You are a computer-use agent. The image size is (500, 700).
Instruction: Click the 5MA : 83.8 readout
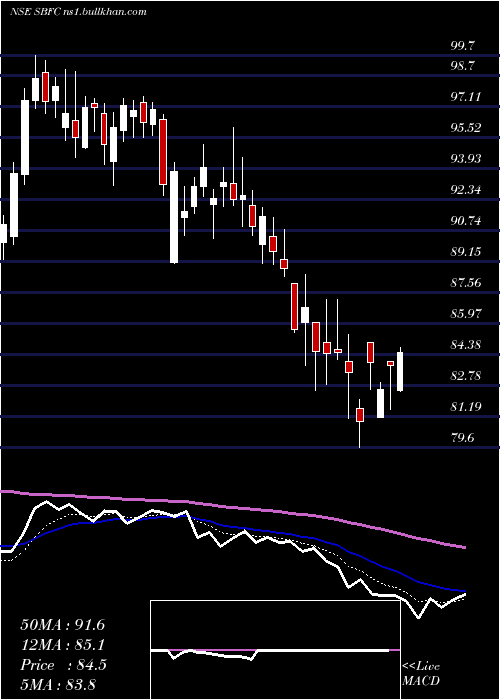click(58, 685)
